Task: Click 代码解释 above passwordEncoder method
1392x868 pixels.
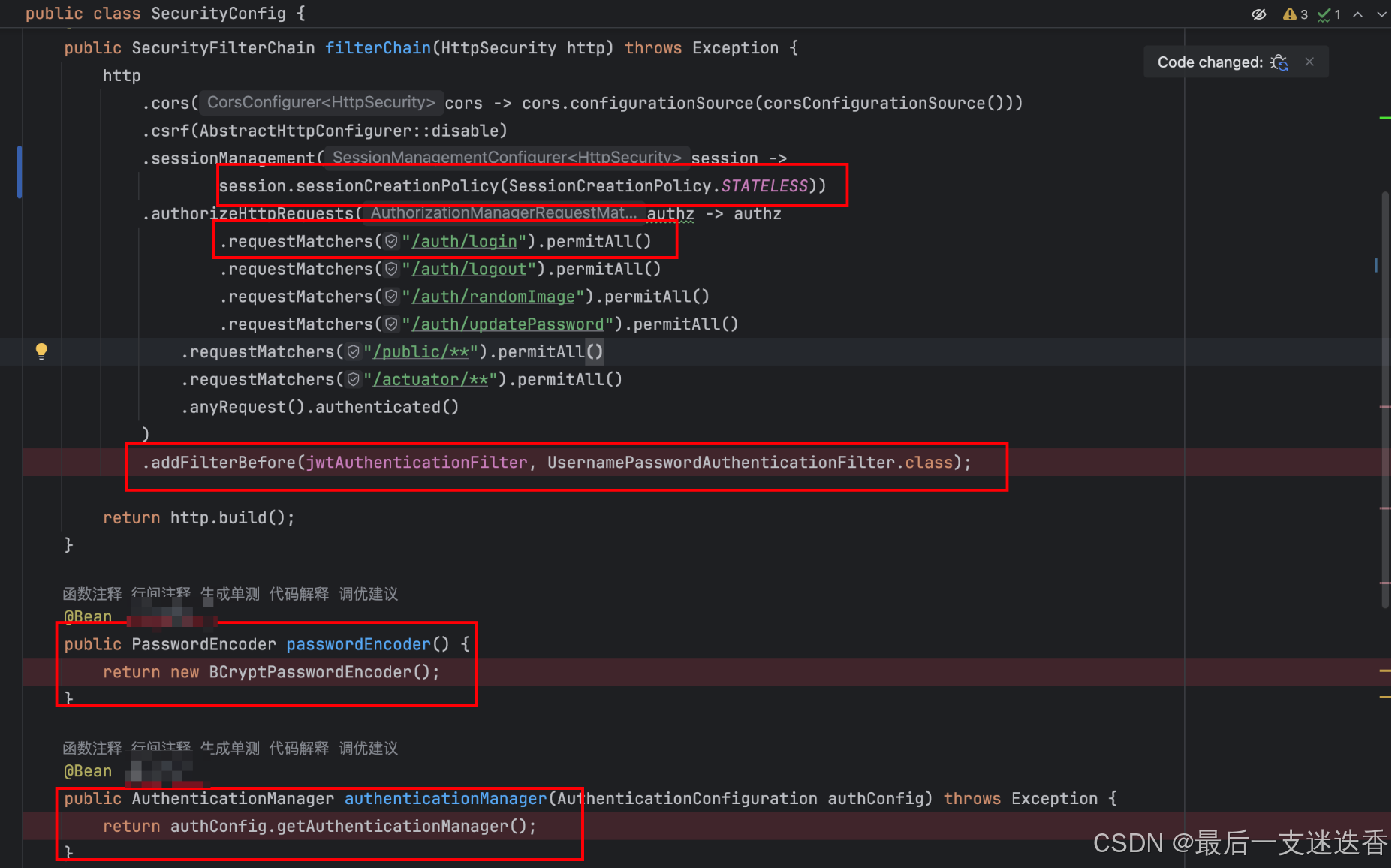Action: 299,594
